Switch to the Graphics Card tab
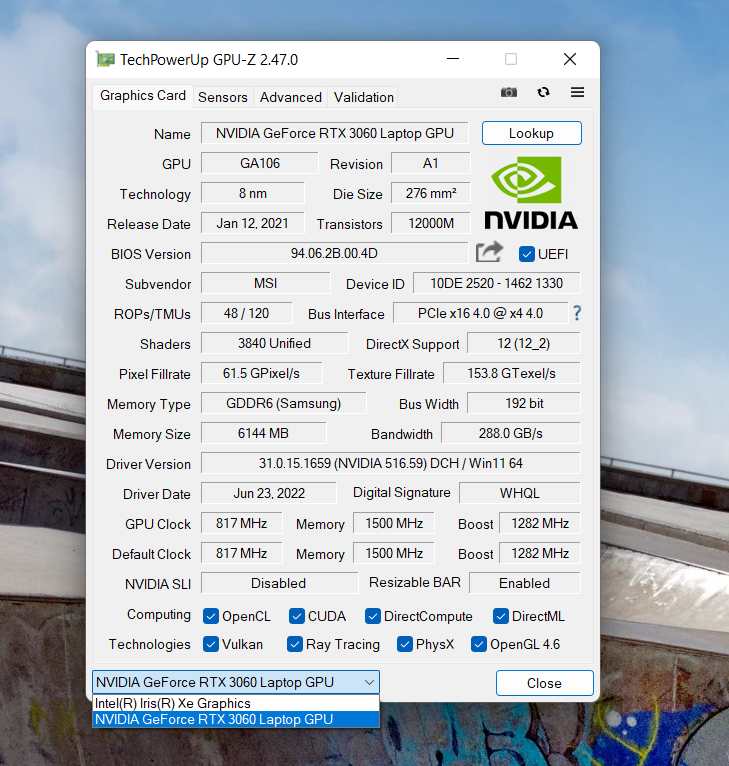The image size is (729, 766). tap(143, 95)
